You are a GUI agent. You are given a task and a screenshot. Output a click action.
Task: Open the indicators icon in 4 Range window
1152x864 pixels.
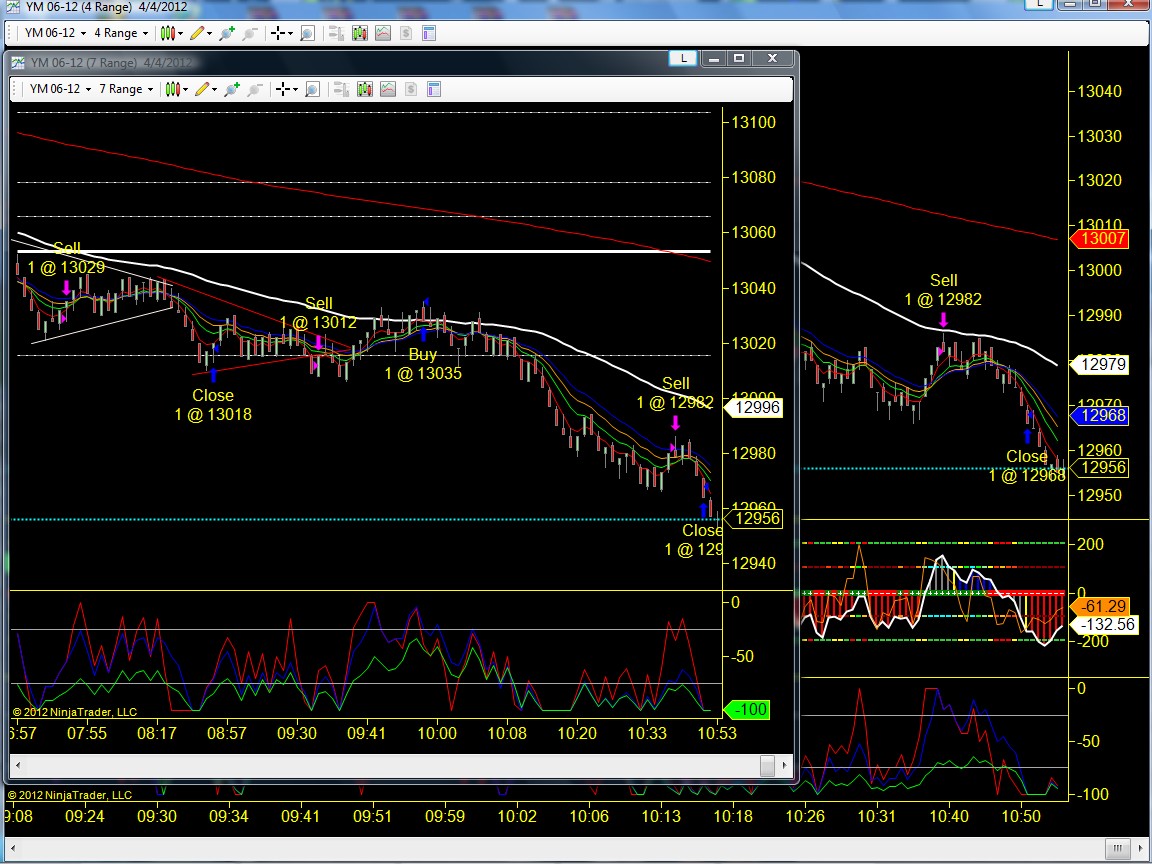(383, 33)
